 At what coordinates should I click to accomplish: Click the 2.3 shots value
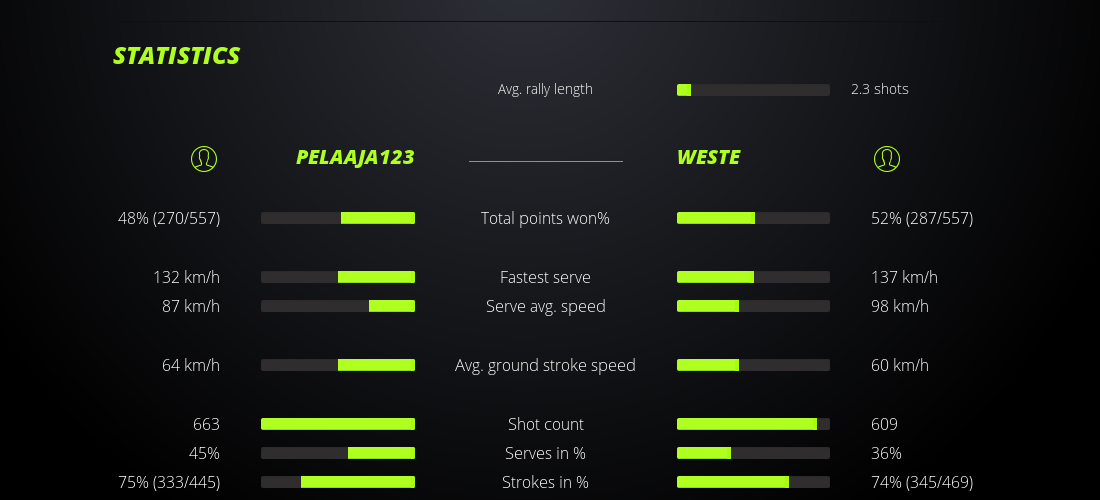click(879, 89)
